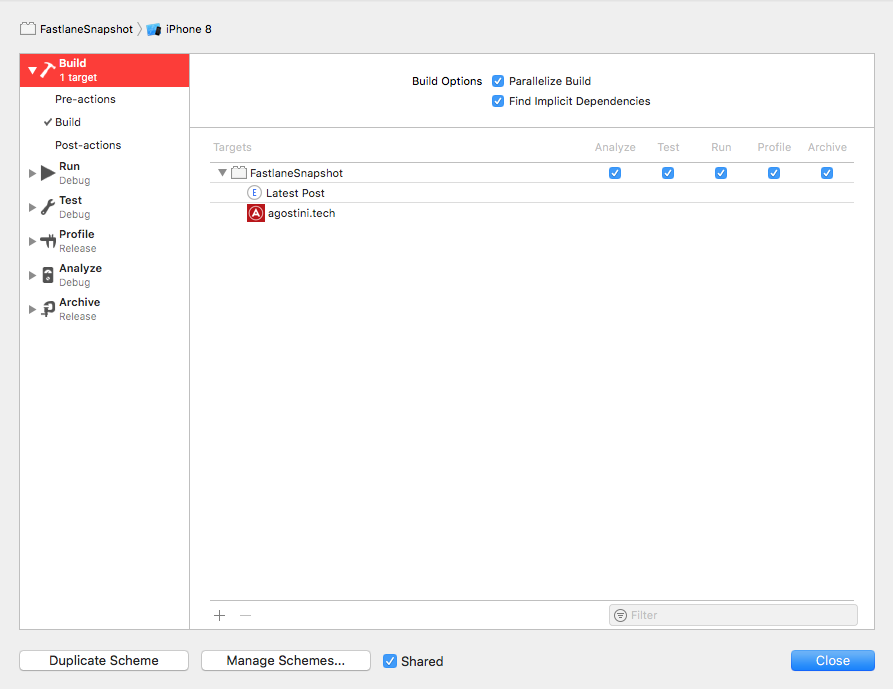The width and height of the screenshot is (893, 689).
Task: Click the Analyze icon in sidebar
Action: [x=48, y=275]
